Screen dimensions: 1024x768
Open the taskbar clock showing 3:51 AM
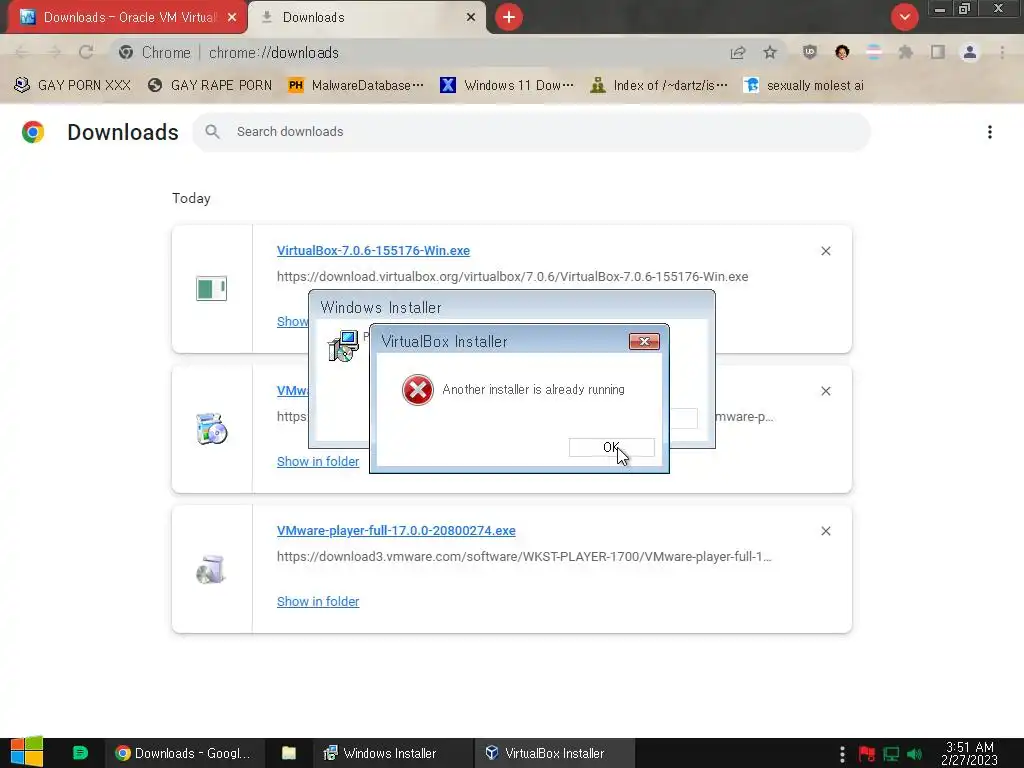pos(970,753)
